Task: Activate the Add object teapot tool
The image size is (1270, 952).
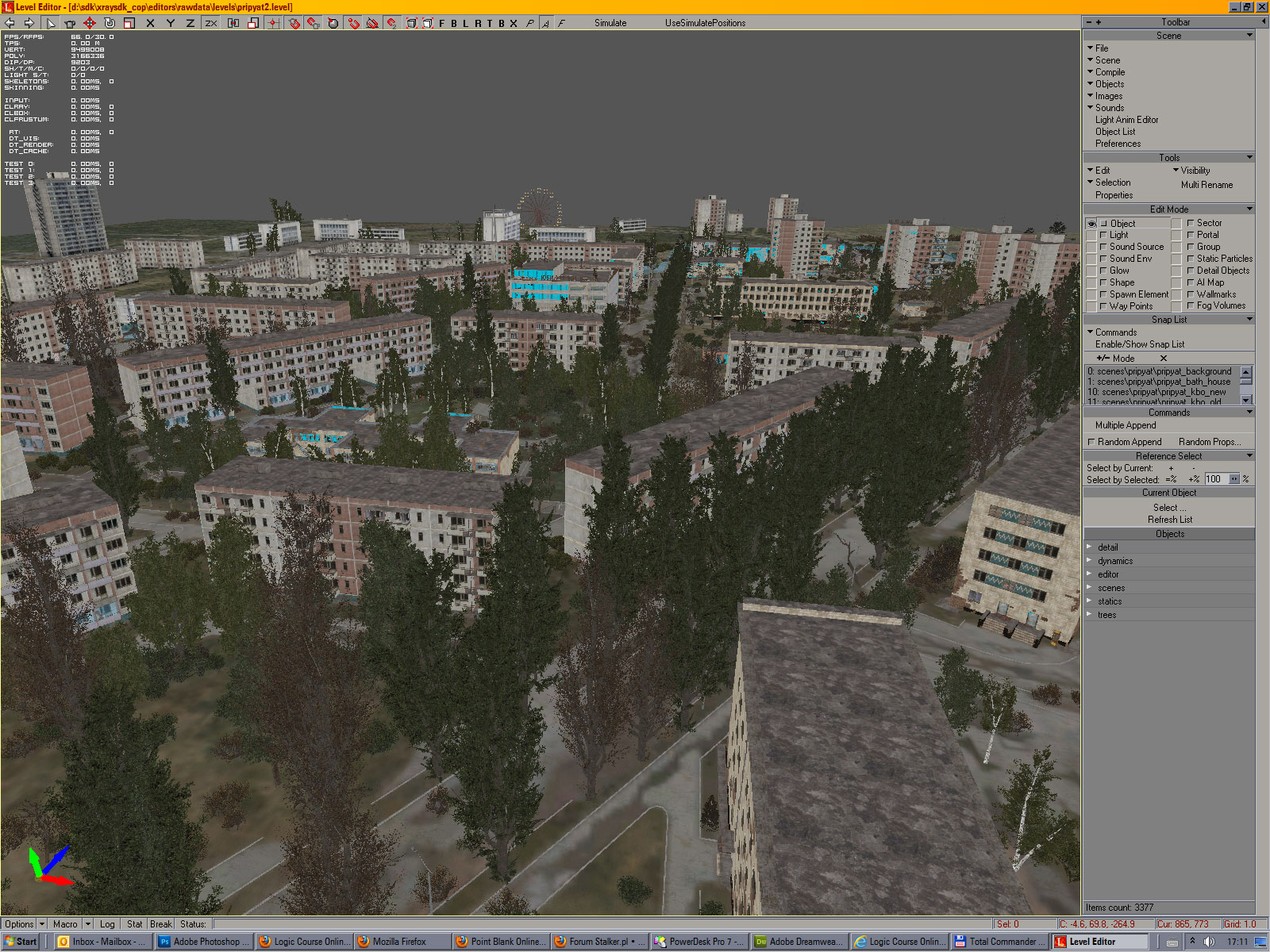Action: pyautogui.click(x=70, y=23)
